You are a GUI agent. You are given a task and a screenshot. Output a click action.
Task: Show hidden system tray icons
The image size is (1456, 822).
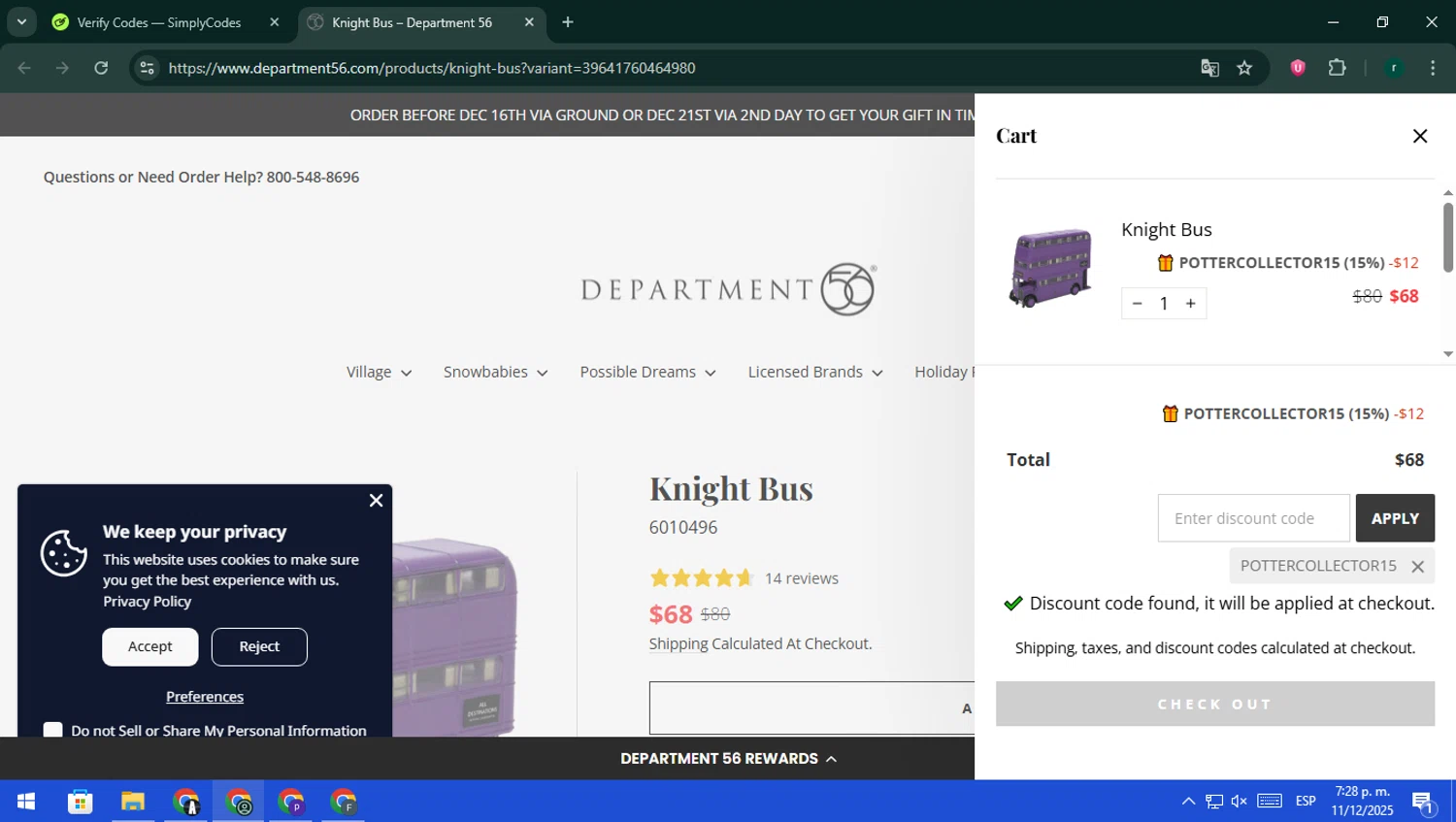1188,802
